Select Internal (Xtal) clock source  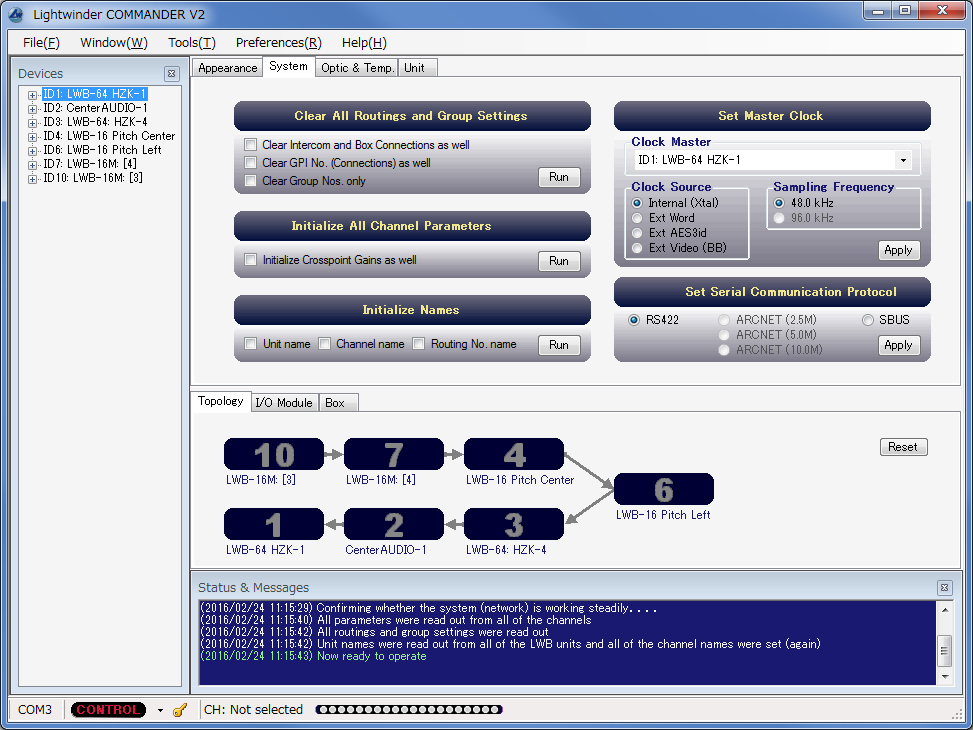(x=637, y=203)
